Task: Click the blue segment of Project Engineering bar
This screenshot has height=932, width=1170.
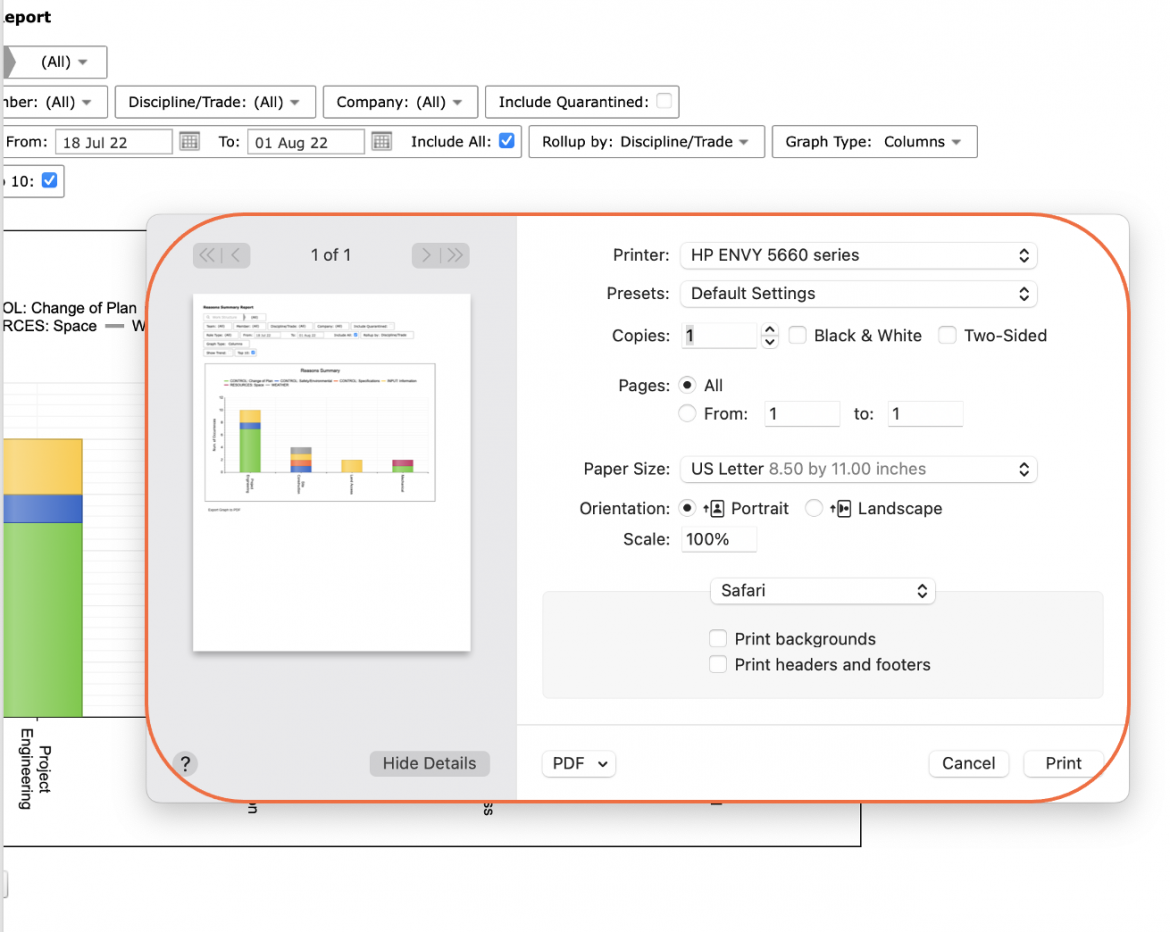Action: click(43, 509)
